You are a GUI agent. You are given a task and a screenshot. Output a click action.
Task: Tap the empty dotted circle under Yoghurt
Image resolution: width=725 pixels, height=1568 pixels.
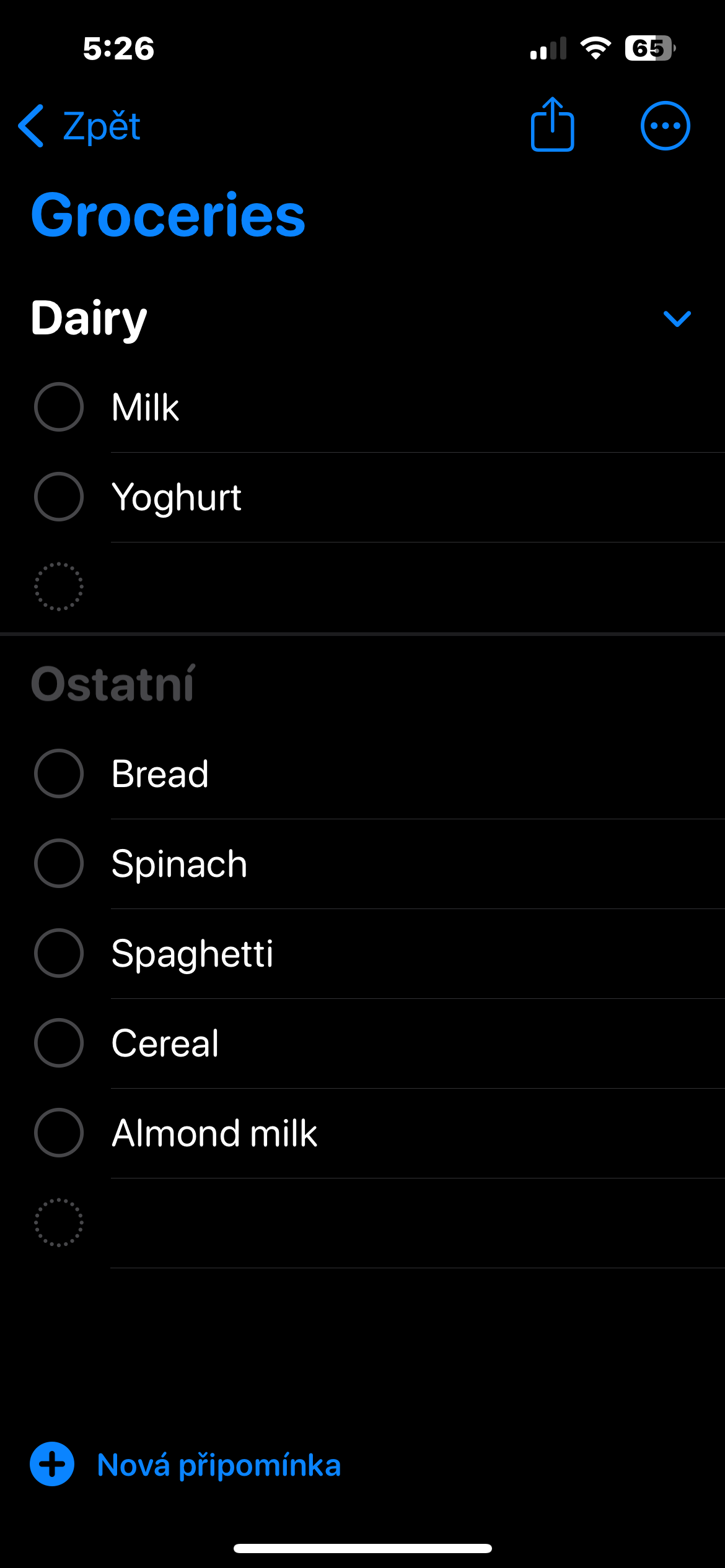(59, 586)
